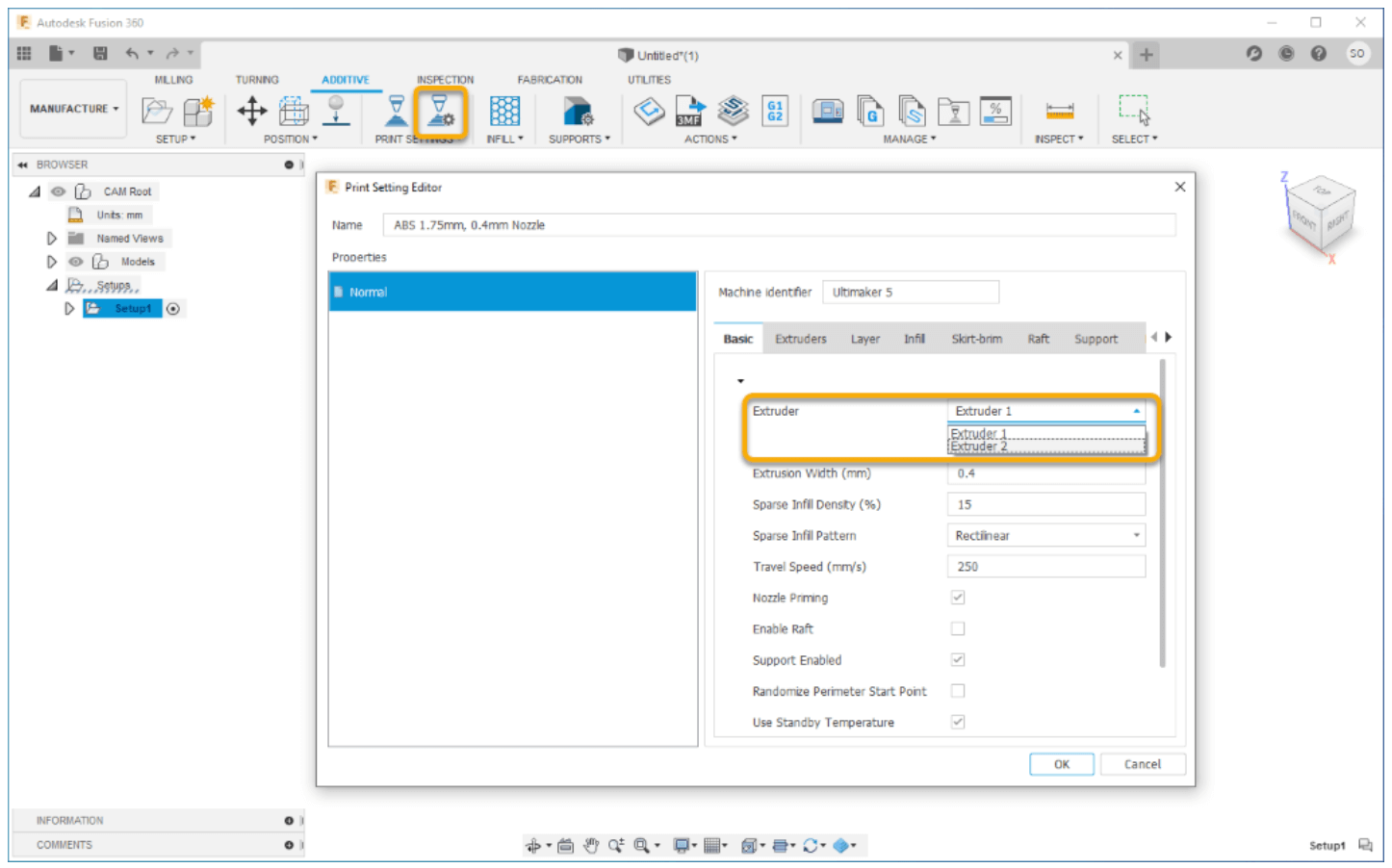Expand the Models tree node
Screen dimensions: 1392x868
[52, 262]
